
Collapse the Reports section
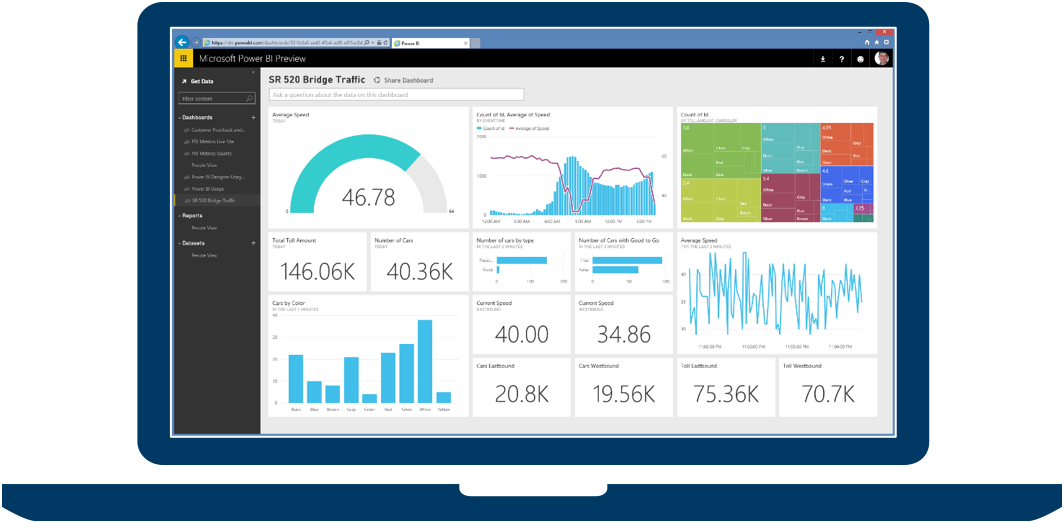[180, 216]
